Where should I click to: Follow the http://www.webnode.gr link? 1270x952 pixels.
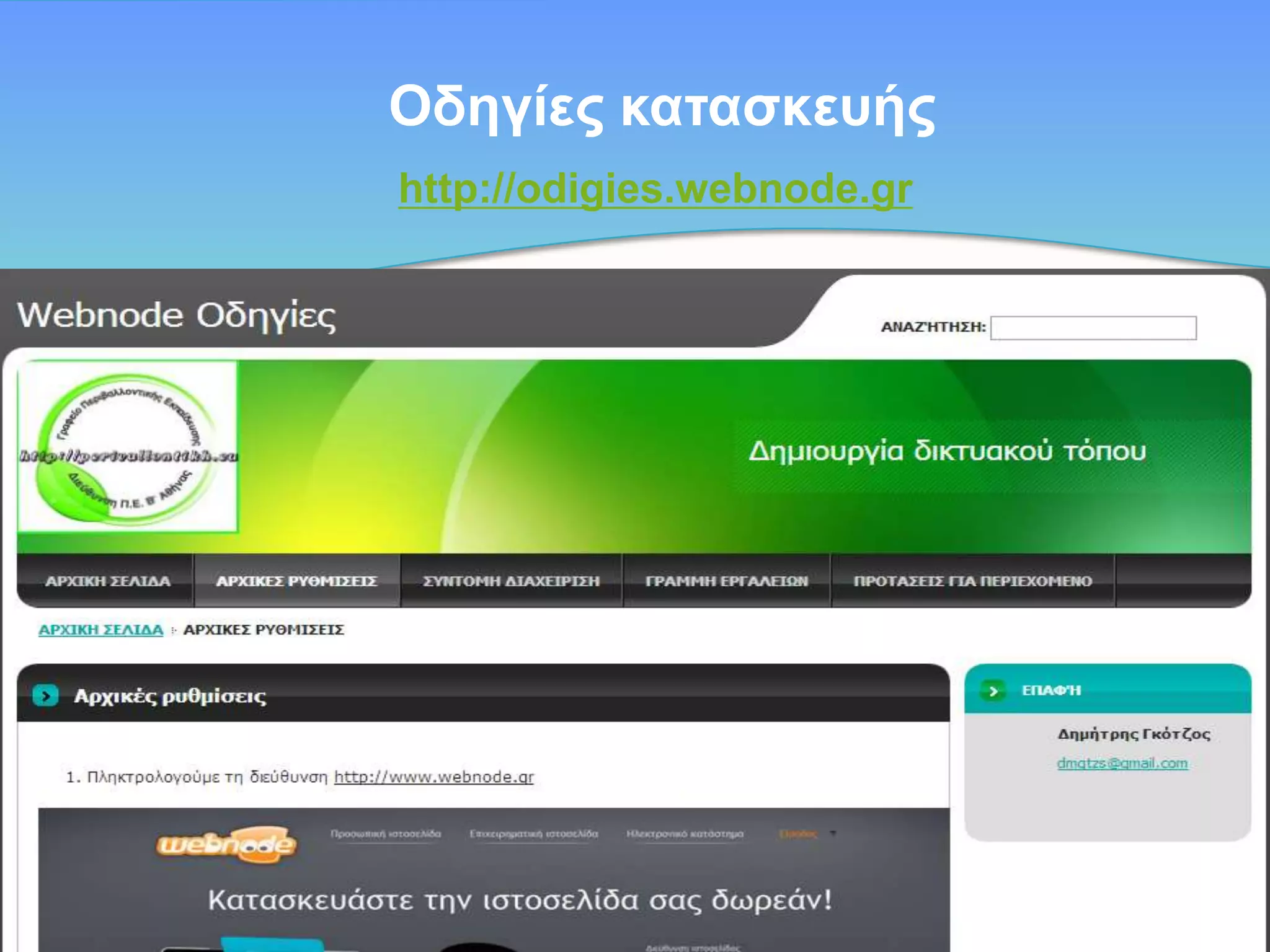tap(433, 777)
